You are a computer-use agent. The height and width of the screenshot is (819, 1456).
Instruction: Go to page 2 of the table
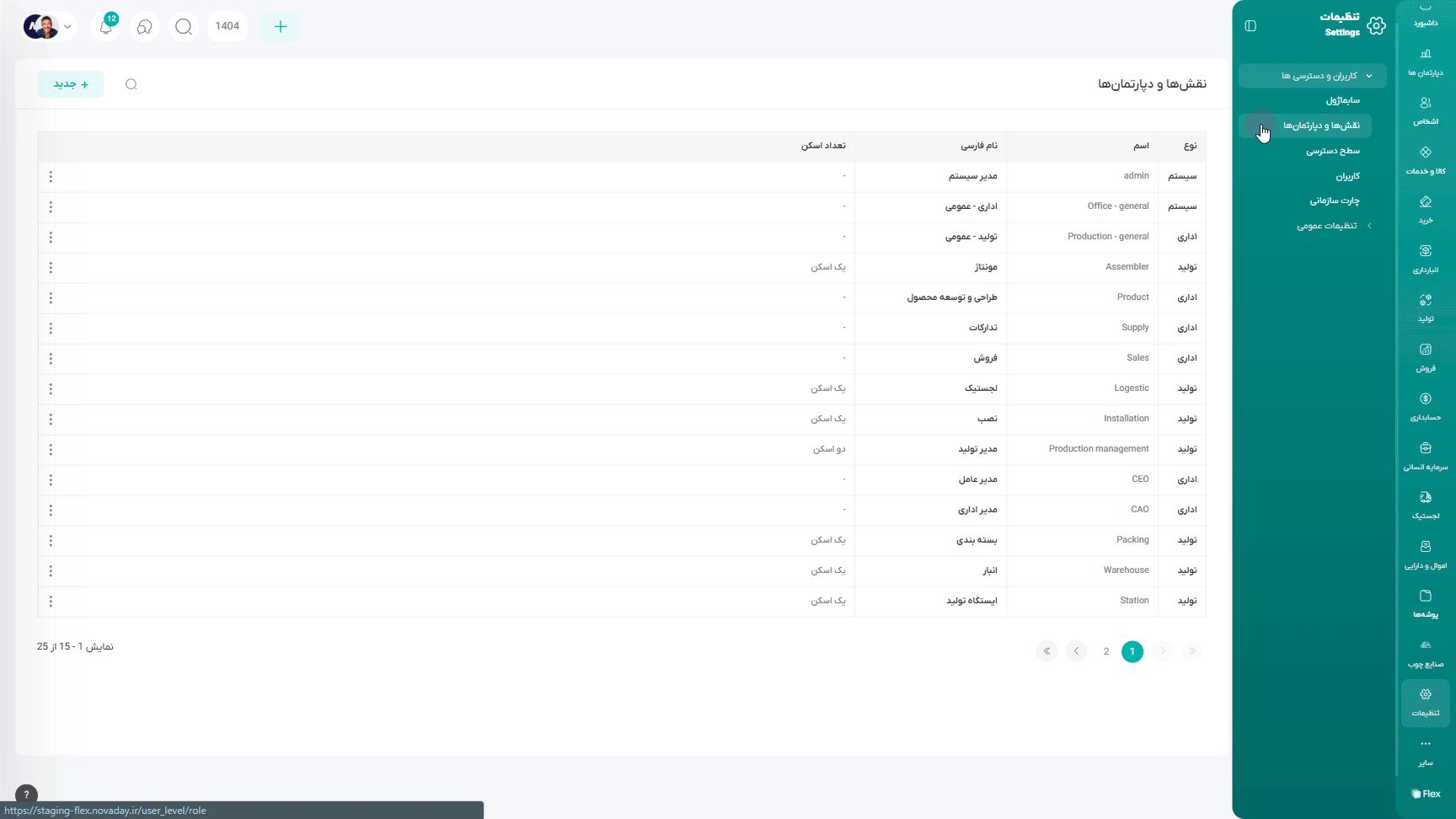[1105, 651]
